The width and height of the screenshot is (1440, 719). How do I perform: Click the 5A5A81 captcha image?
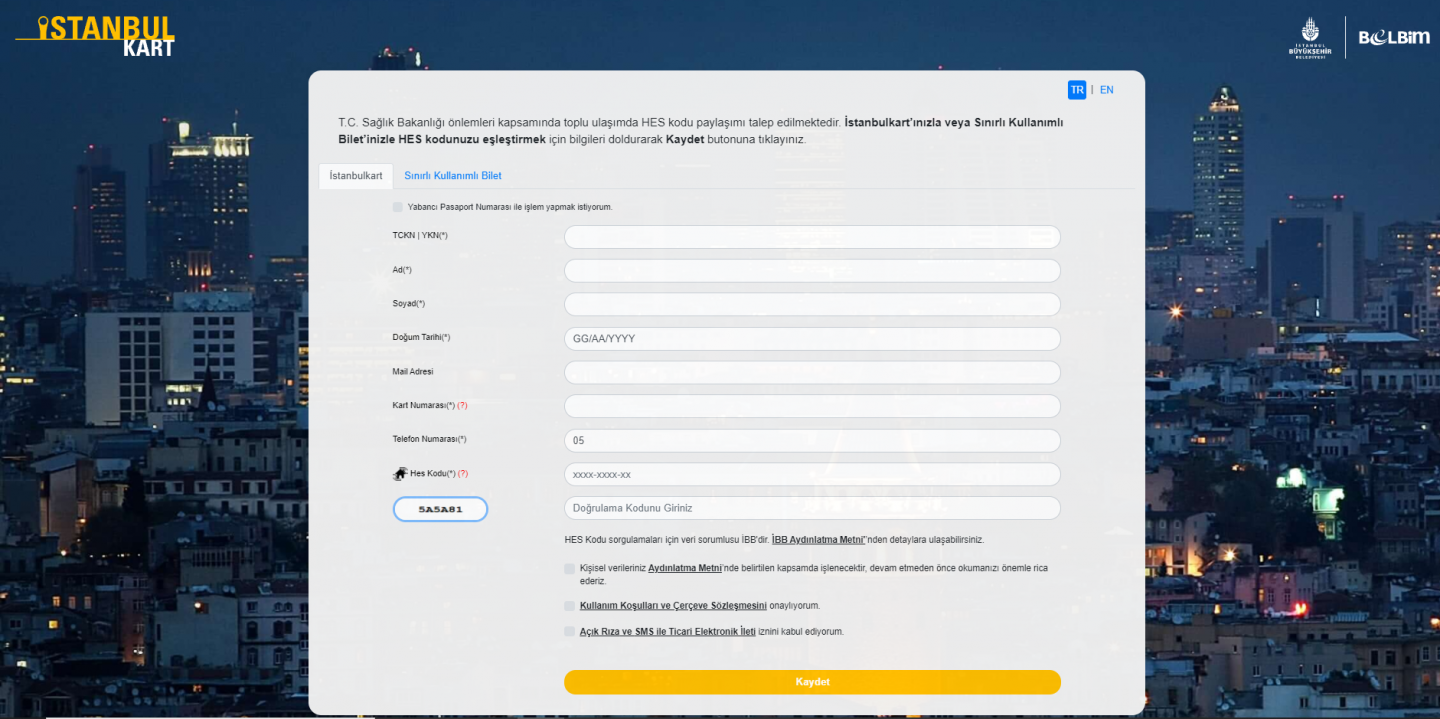tap(440, 509)
